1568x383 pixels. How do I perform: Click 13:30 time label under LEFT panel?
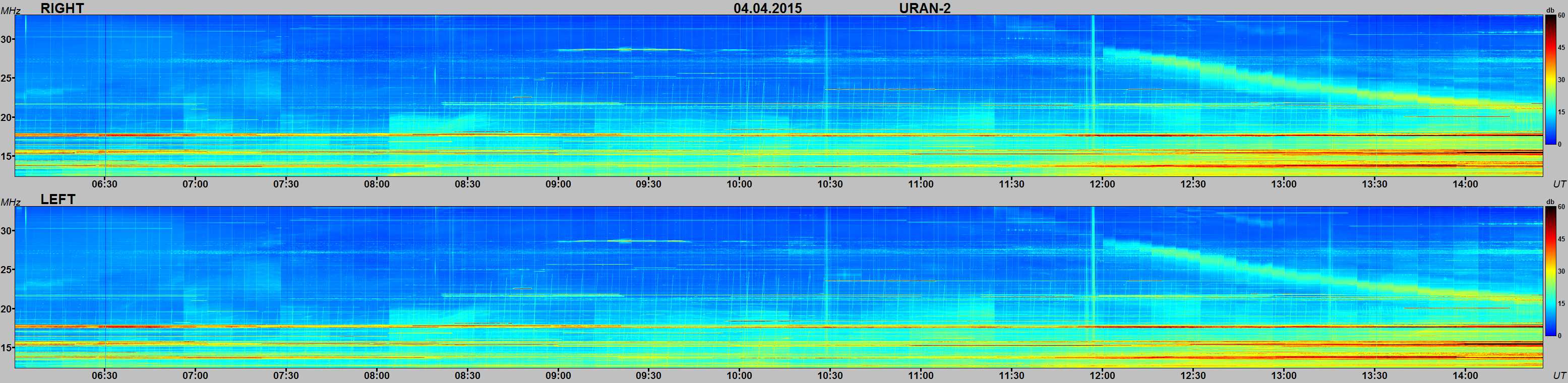click(1374, 376)
